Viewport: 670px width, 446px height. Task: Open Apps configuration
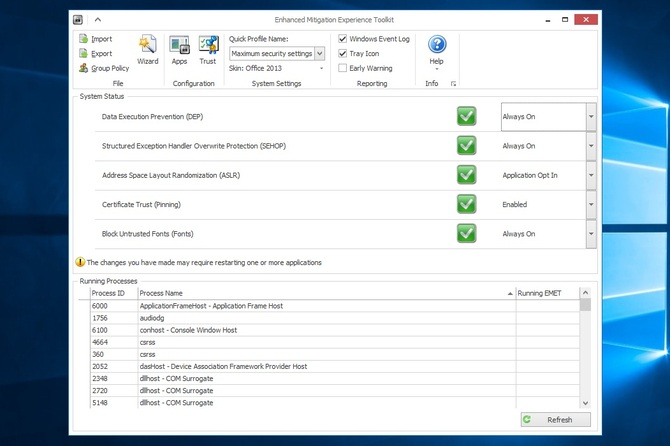[179, 50]
